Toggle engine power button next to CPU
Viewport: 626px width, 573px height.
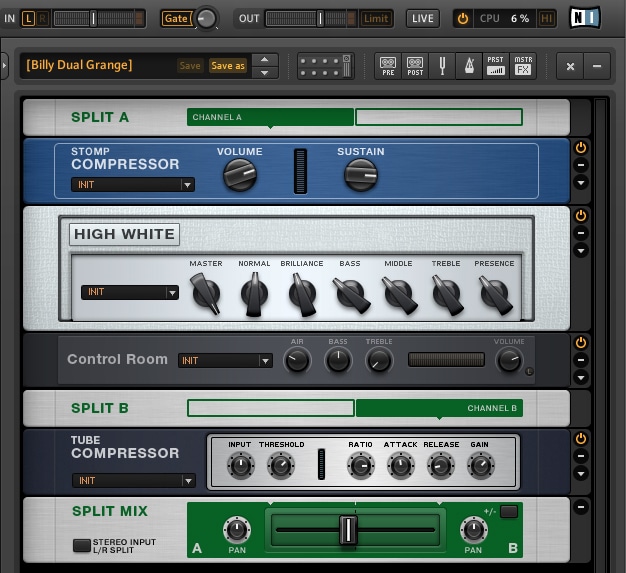click(463, 18)
